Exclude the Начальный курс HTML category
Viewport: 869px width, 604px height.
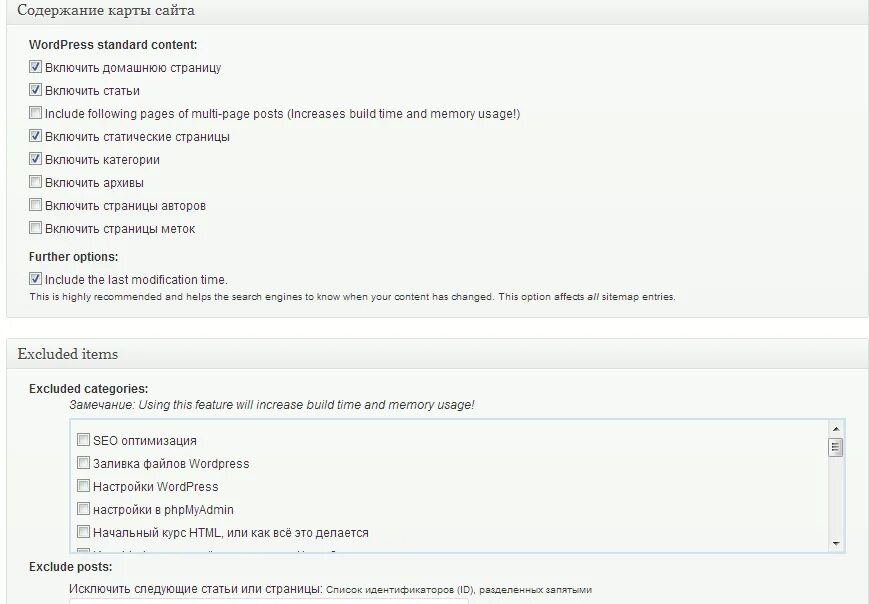point(84,533)
